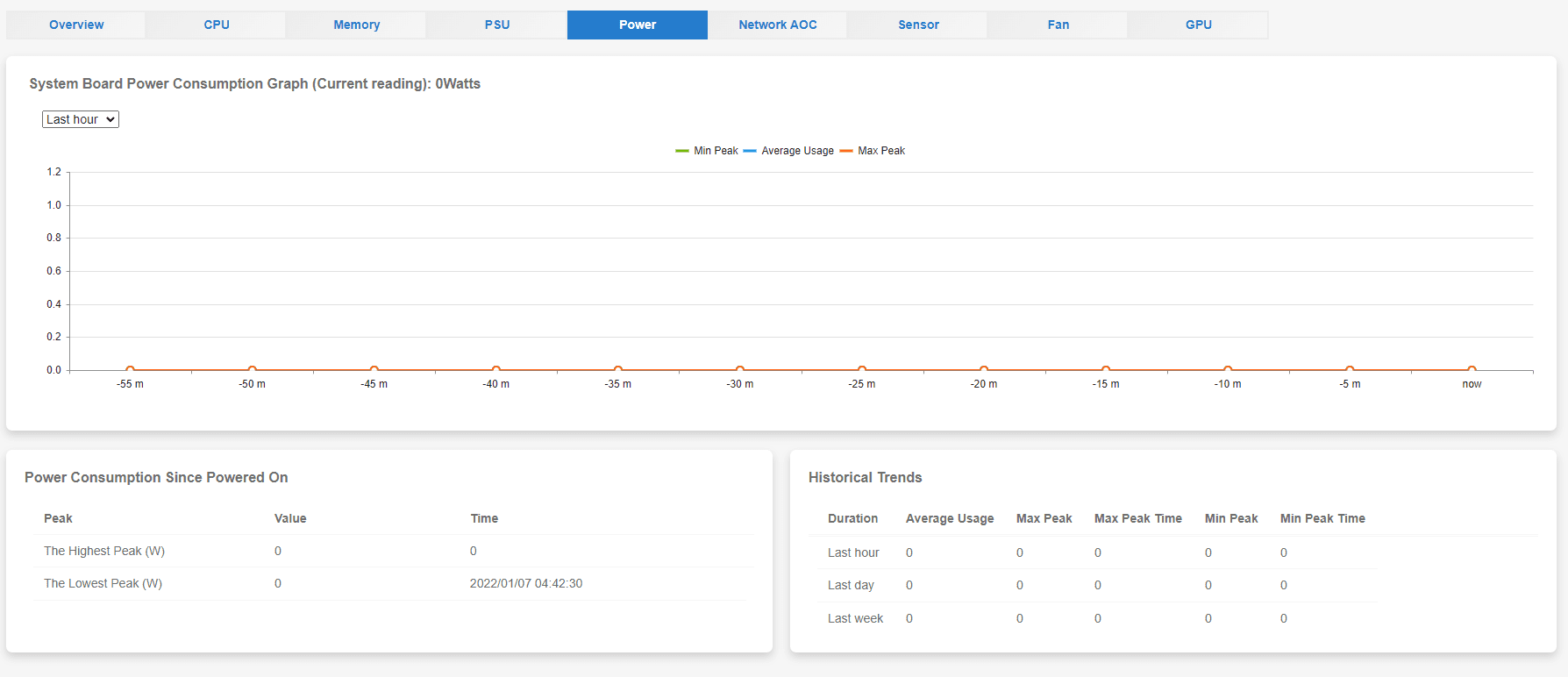
Task: Click the data point at -55 m
Action: click(130, 370)
